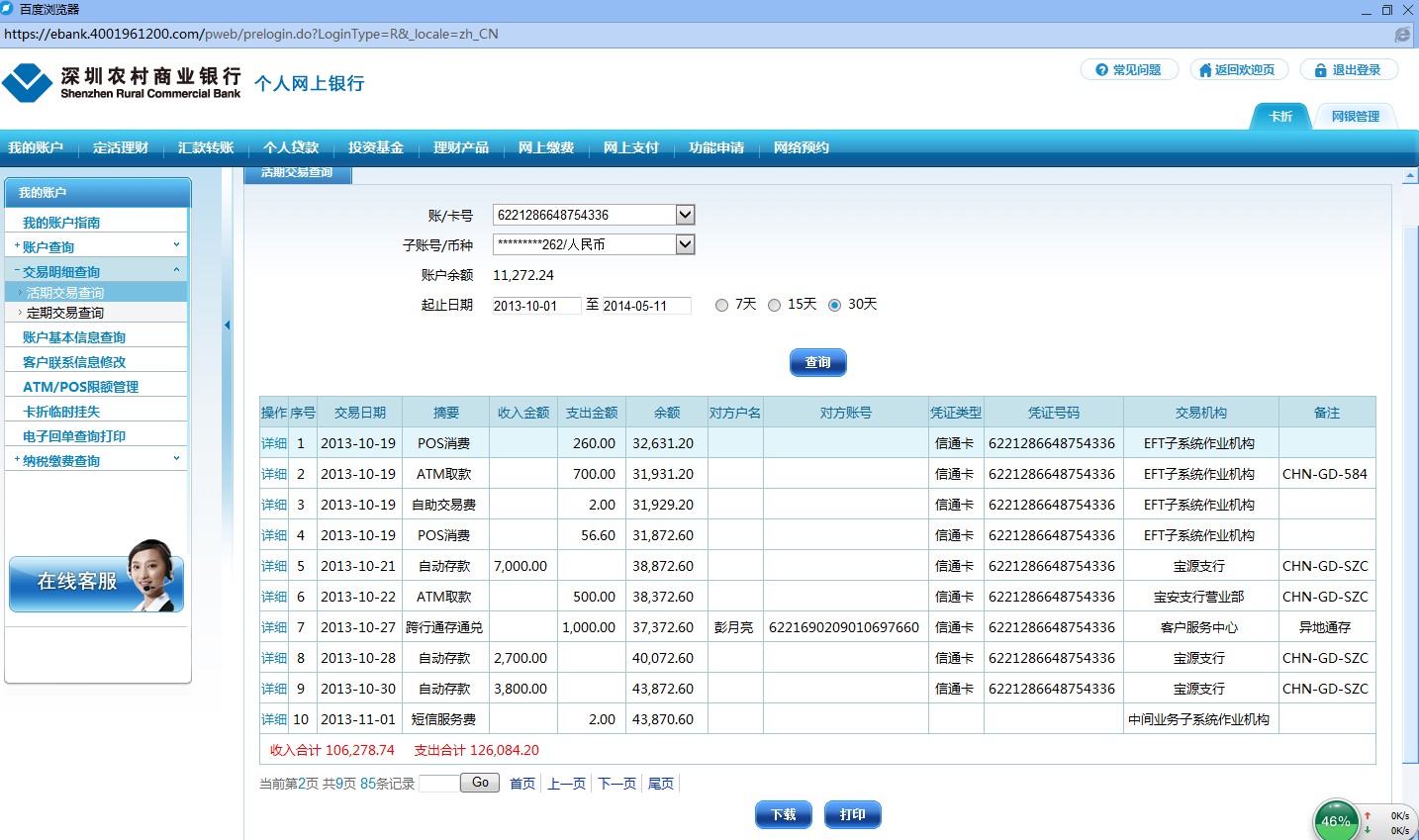
Task: Click the start date field 2013-10-01
Action: point(535,306)
